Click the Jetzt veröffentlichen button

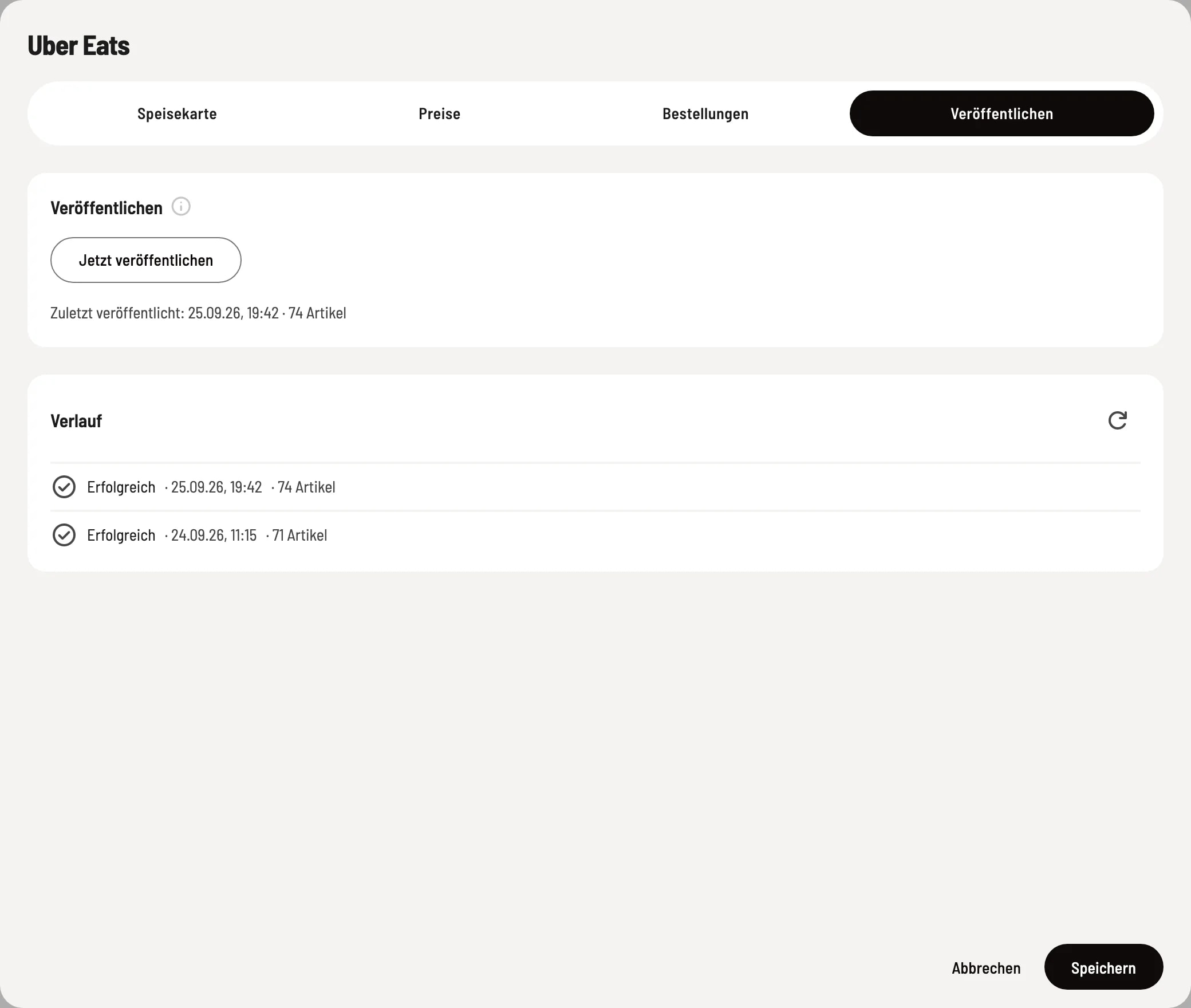(x=146, y=260)
